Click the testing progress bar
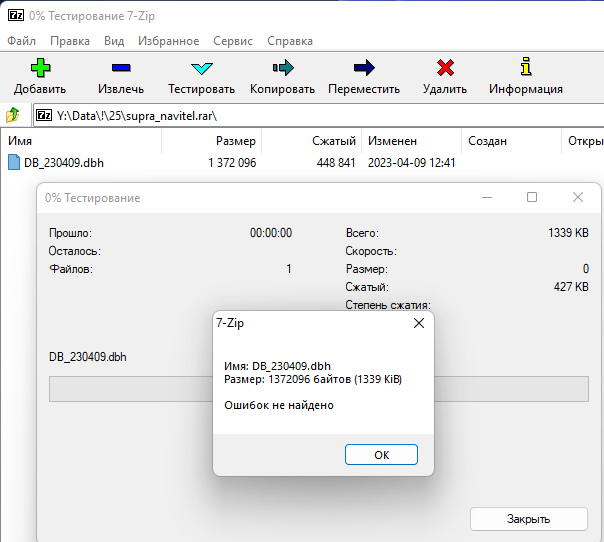Viewport: 604px width, 542px height. point(130,388)
